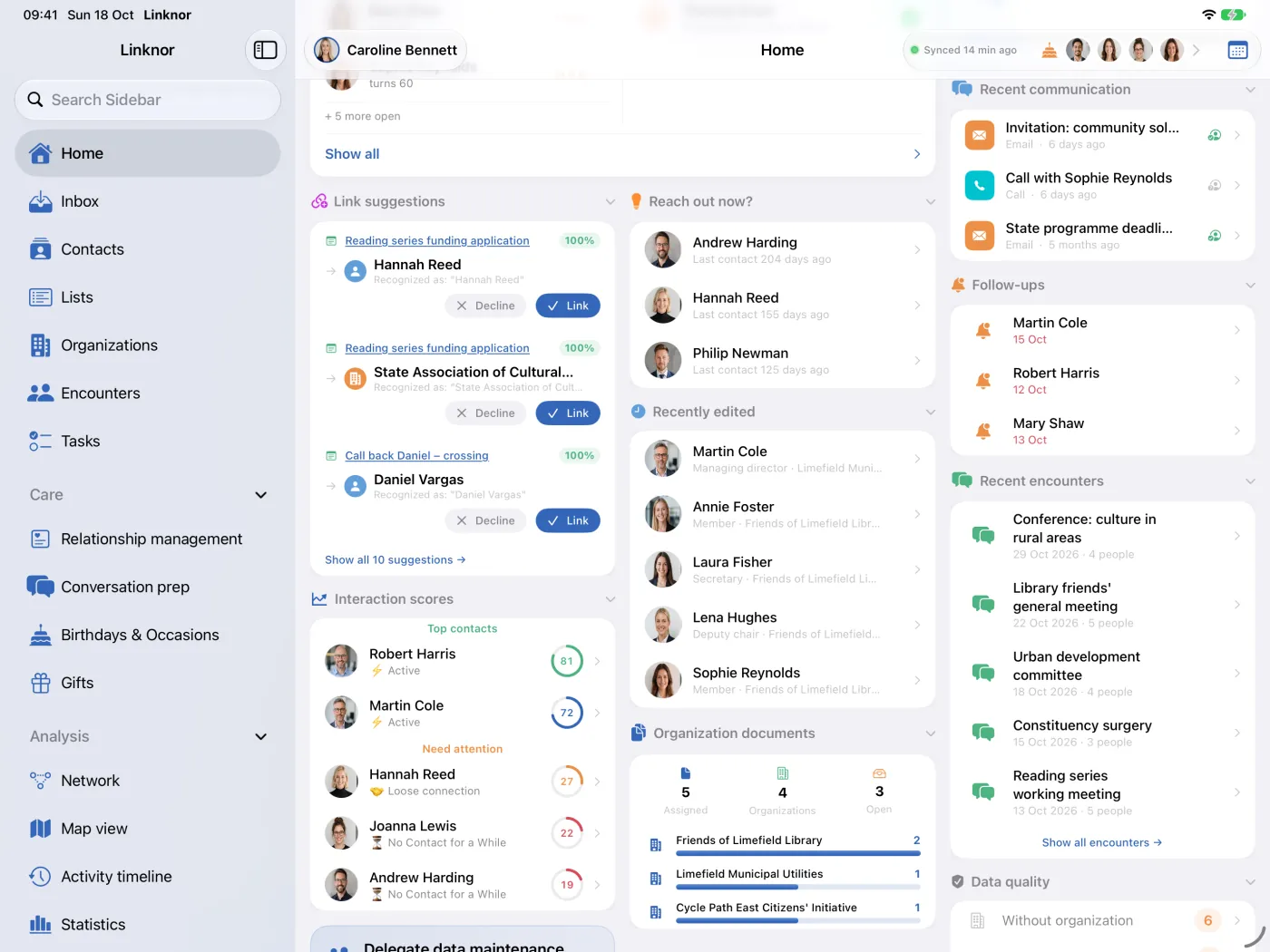Viewport: 1270px width, 952px height.
Task: Click the Open documents folder icon
Action: click(879, 773)
